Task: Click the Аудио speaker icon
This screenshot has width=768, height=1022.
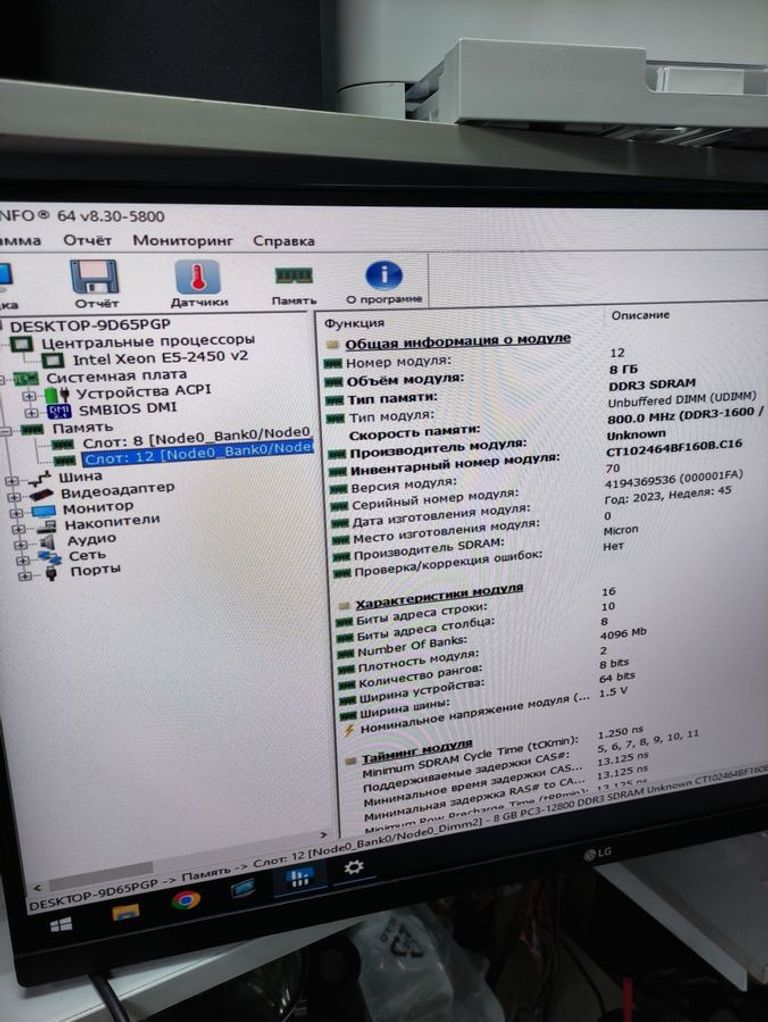Action: click(48, 542)
